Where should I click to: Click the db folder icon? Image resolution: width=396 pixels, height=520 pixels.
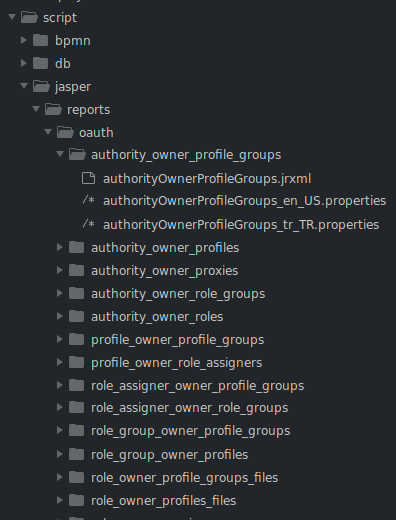point(41,63)
